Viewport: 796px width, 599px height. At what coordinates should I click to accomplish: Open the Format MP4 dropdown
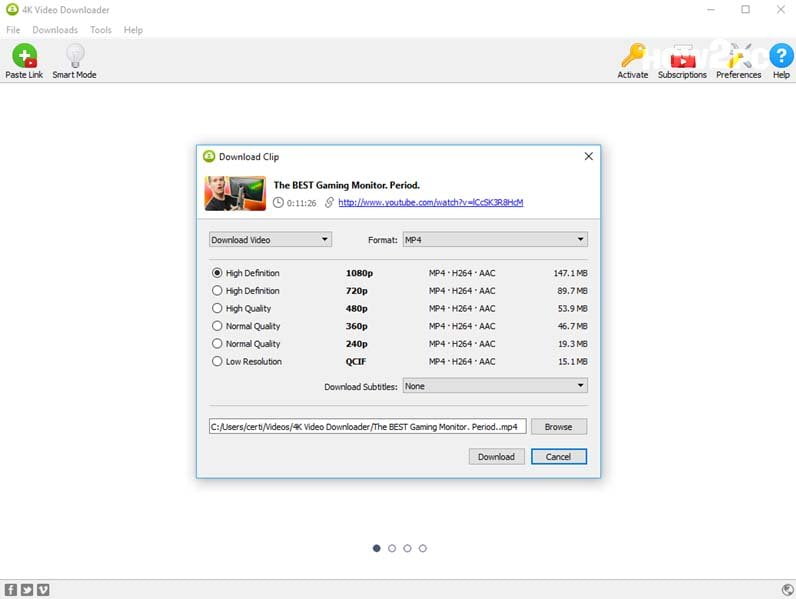(x=495, y=240)
